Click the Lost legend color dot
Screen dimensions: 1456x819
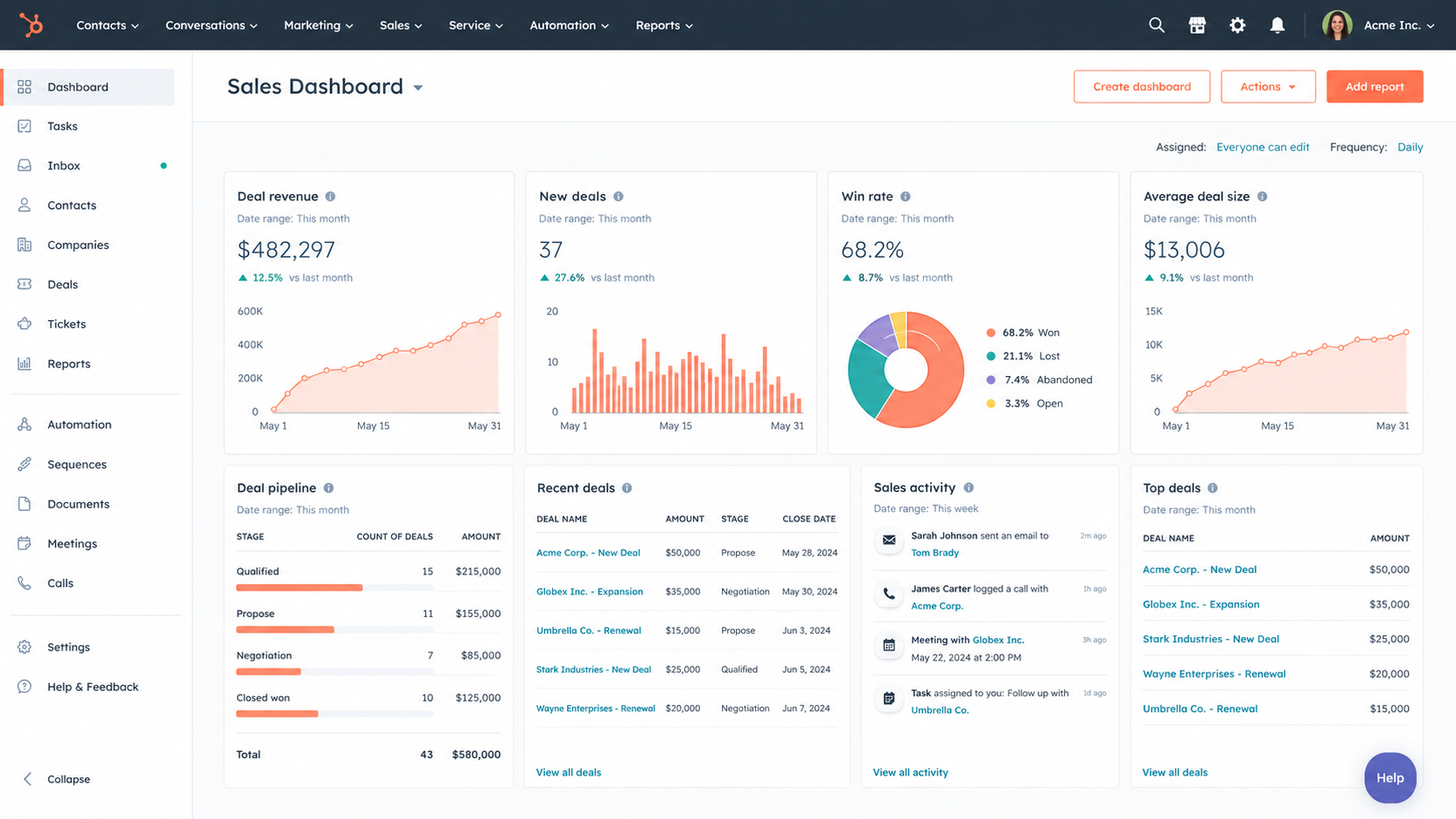coord(991,356)
